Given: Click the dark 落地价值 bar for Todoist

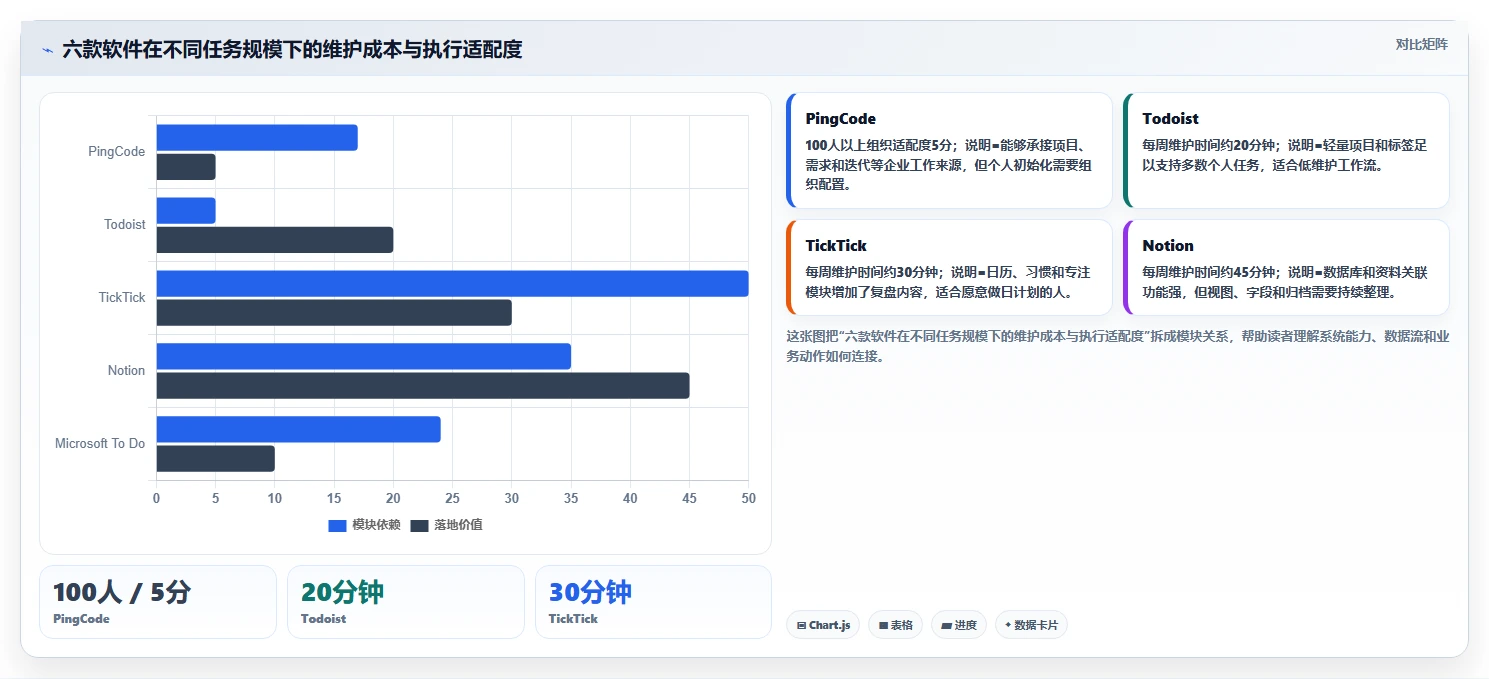Looking at the screenshot, I should tap(275, 240).
